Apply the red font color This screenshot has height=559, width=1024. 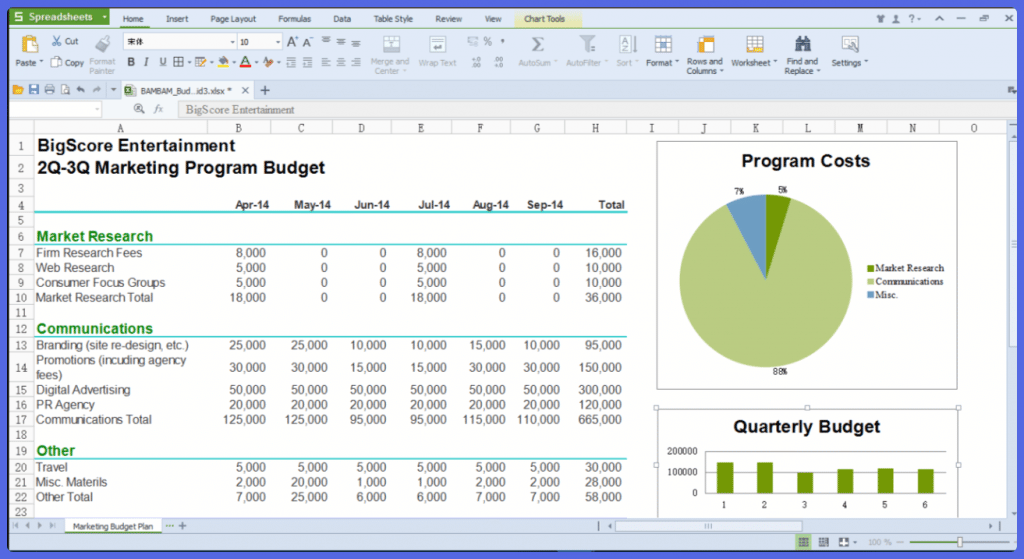click(245, 62)
